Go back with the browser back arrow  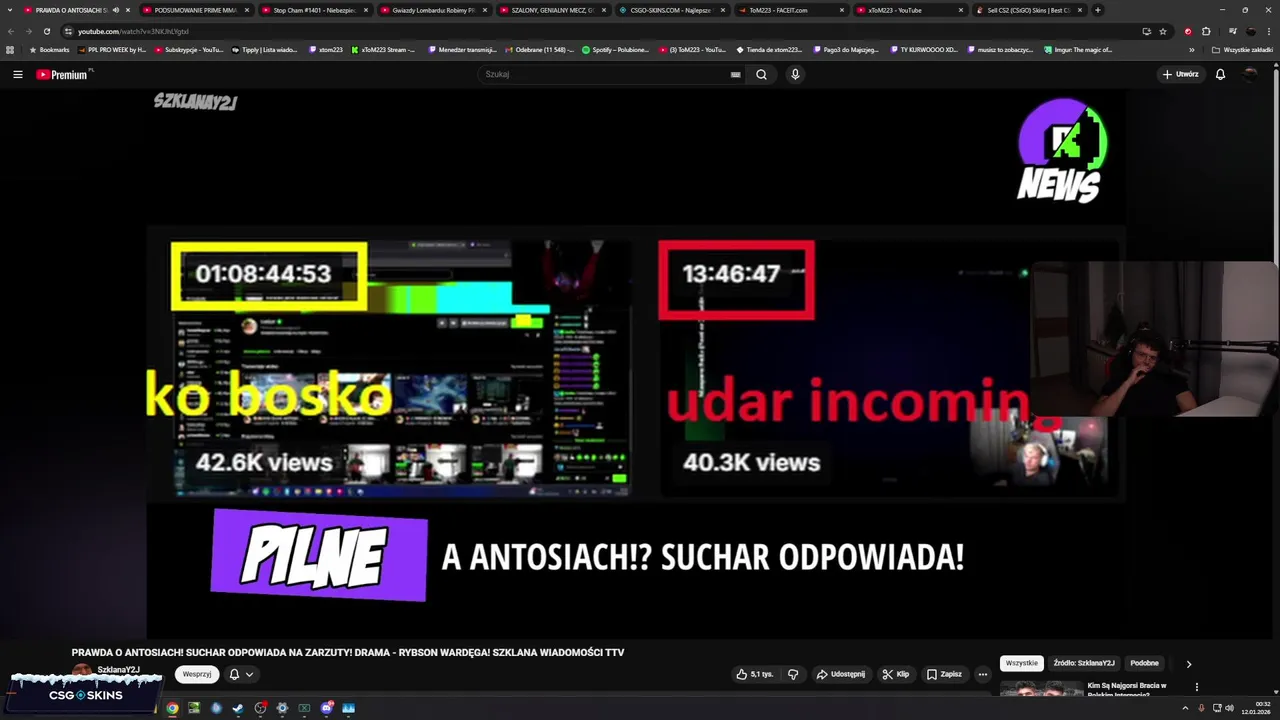point(11,31)
